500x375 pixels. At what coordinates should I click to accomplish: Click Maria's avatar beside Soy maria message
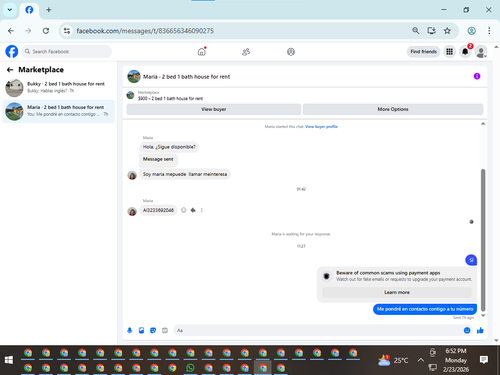click(132, 175)
